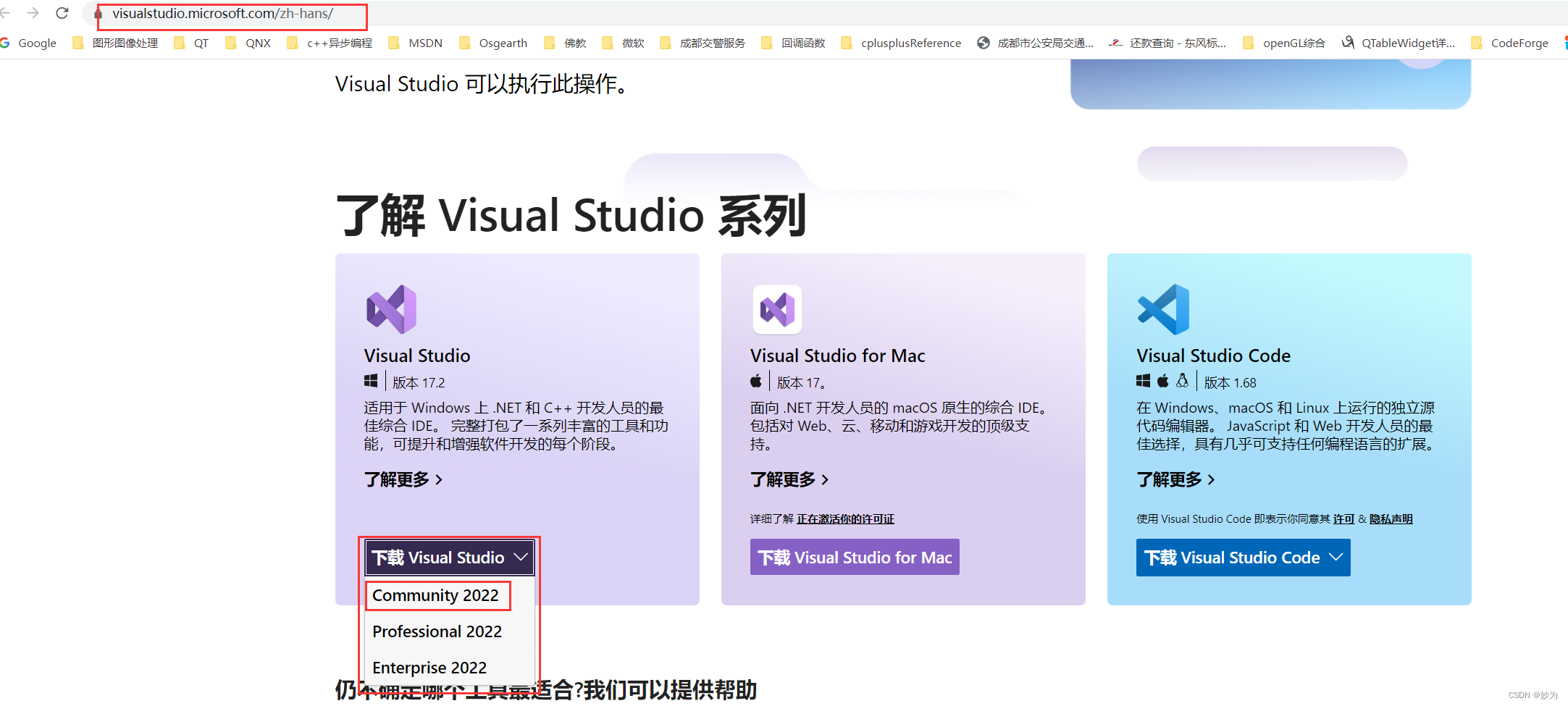Click the Windows icon under Visual Studio Code

[x=1144, y=381]
